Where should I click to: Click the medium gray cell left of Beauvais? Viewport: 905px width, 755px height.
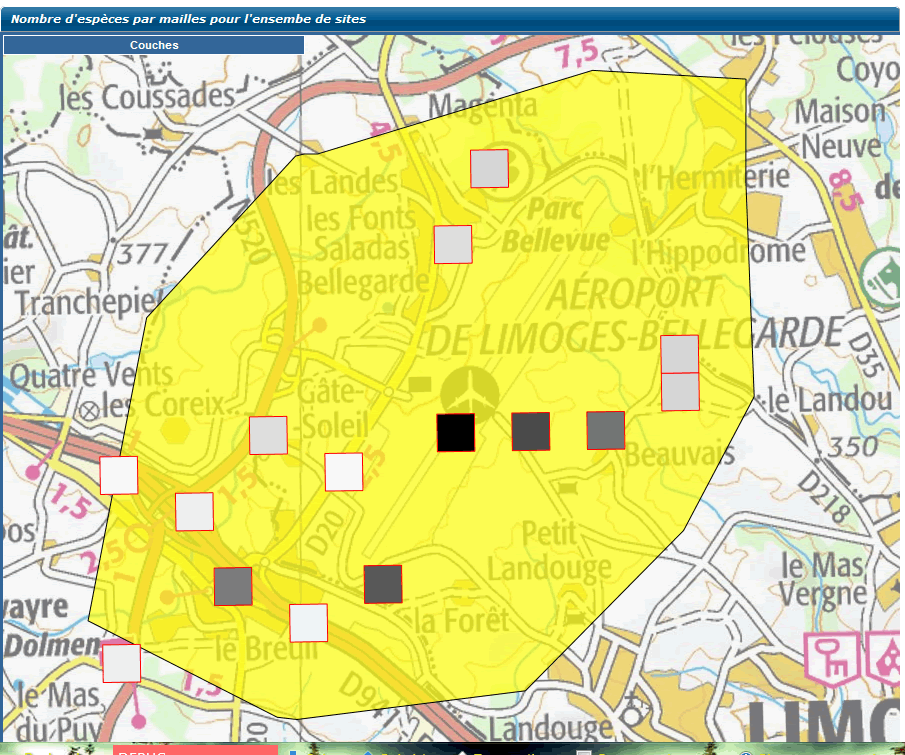click(x=606, y=431)
